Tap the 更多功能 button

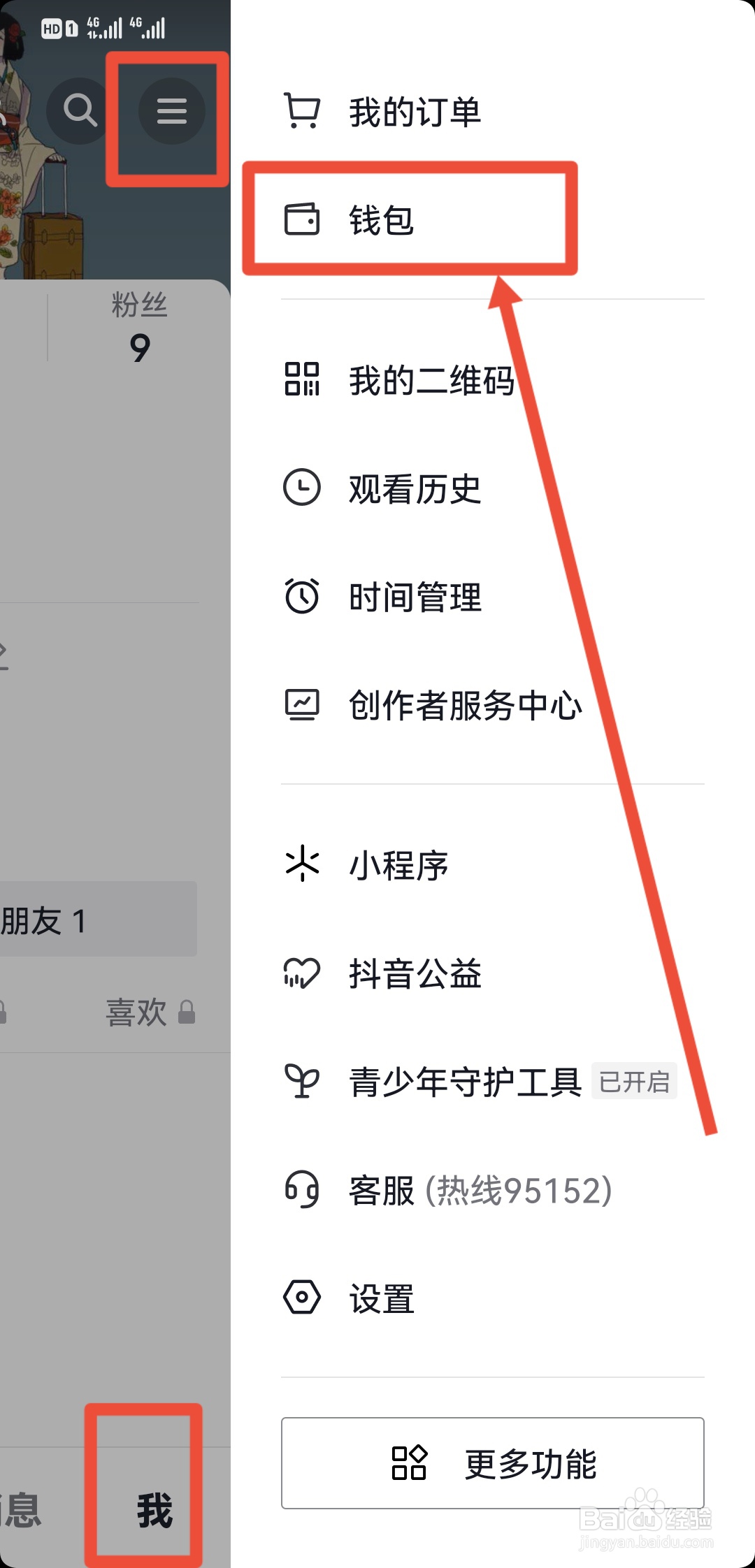[x=493, y=1463]
